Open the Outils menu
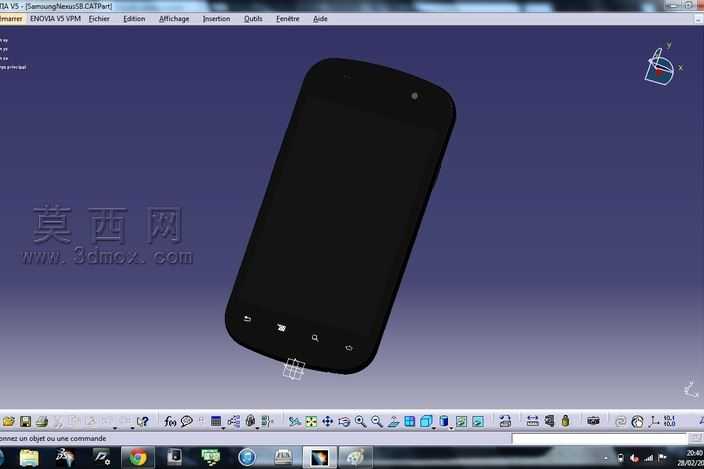 click(253, 19)
